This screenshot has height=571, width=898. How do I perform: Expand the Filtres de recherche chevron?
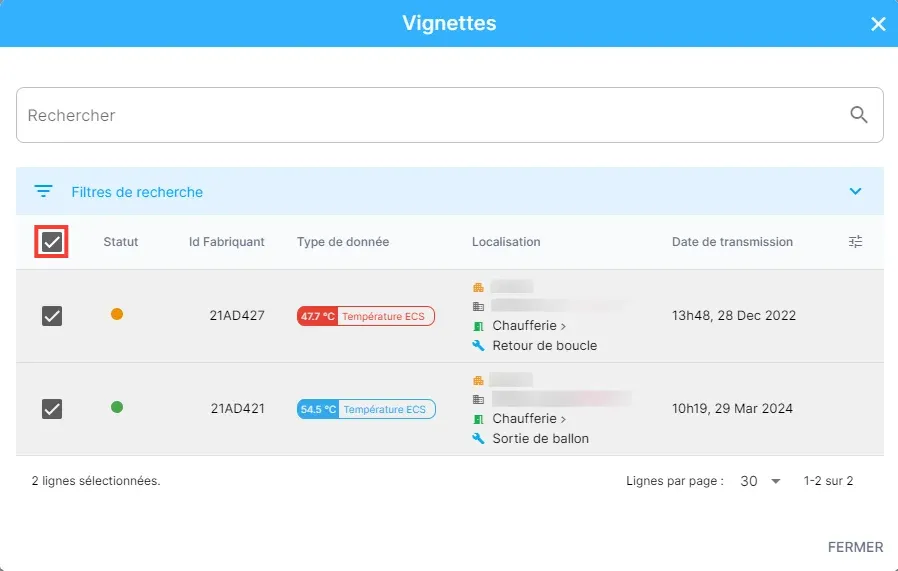pyautogui.click(x=855, y=191)
